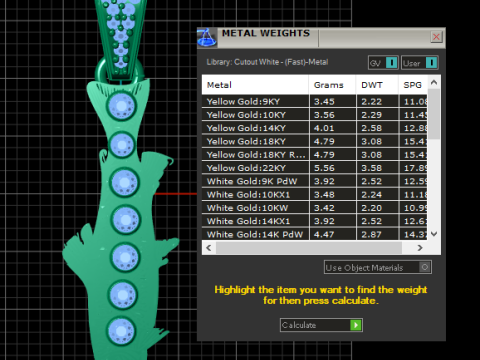Sort by Grams column header
Screen dimensions: 480x360
[332, 85]
